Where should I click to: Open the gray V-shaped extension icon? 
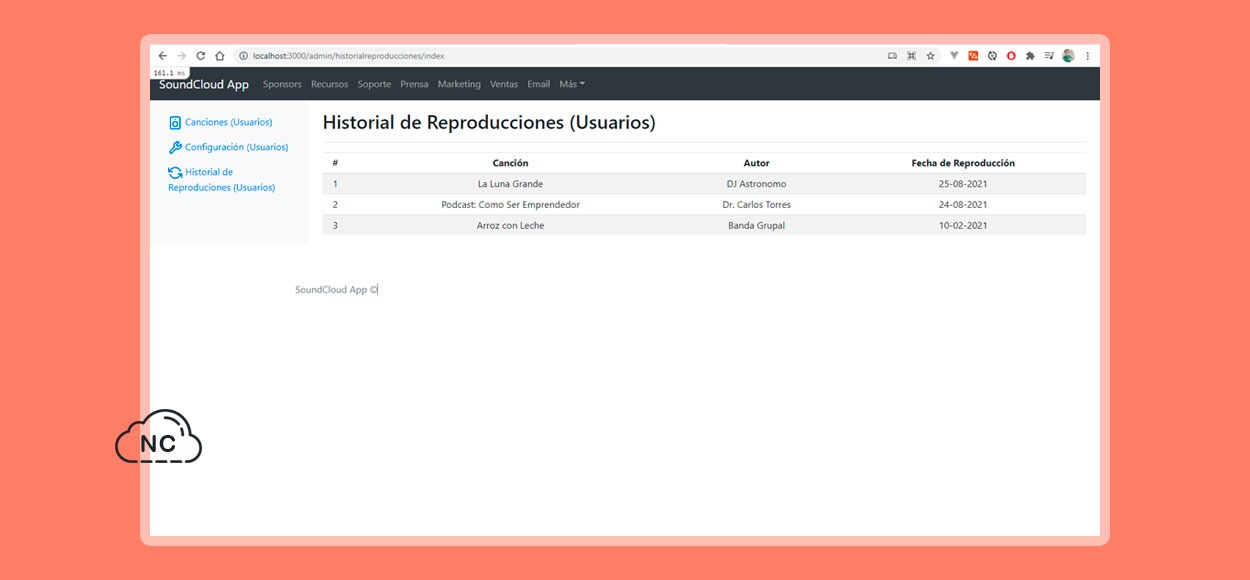coord(954,56)
